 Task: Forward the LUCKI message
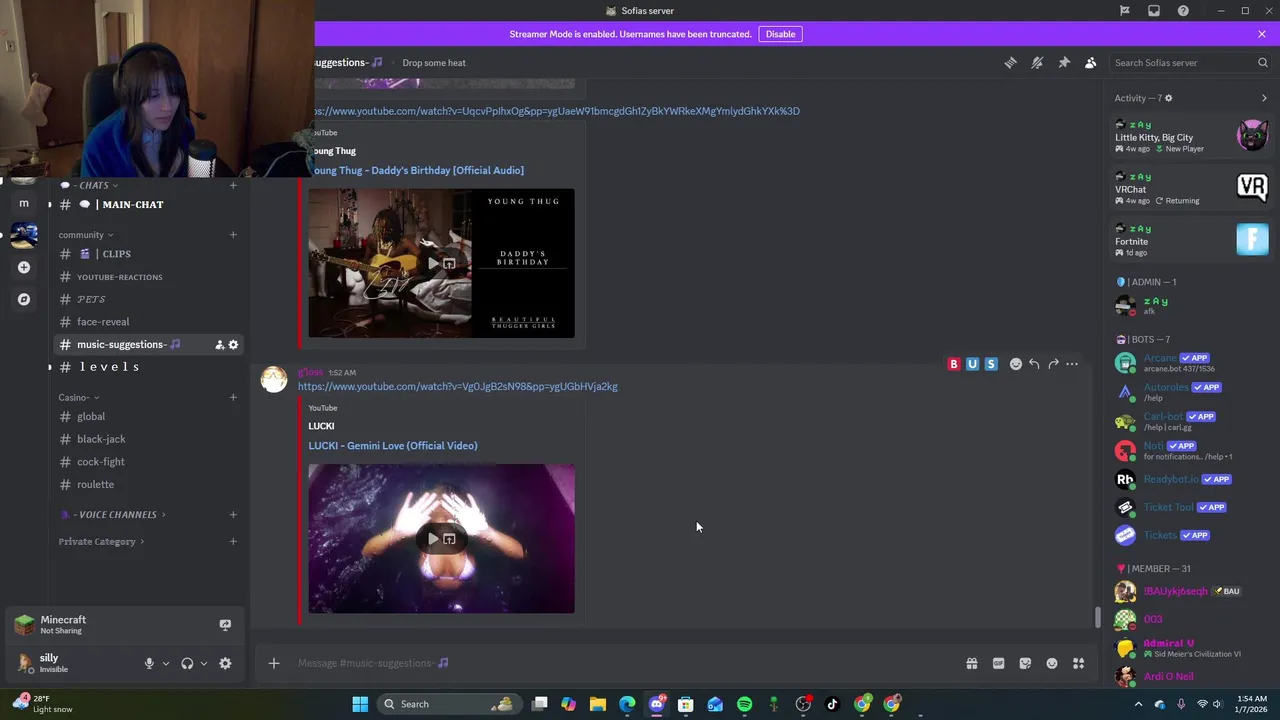(x=1053, y=364)
